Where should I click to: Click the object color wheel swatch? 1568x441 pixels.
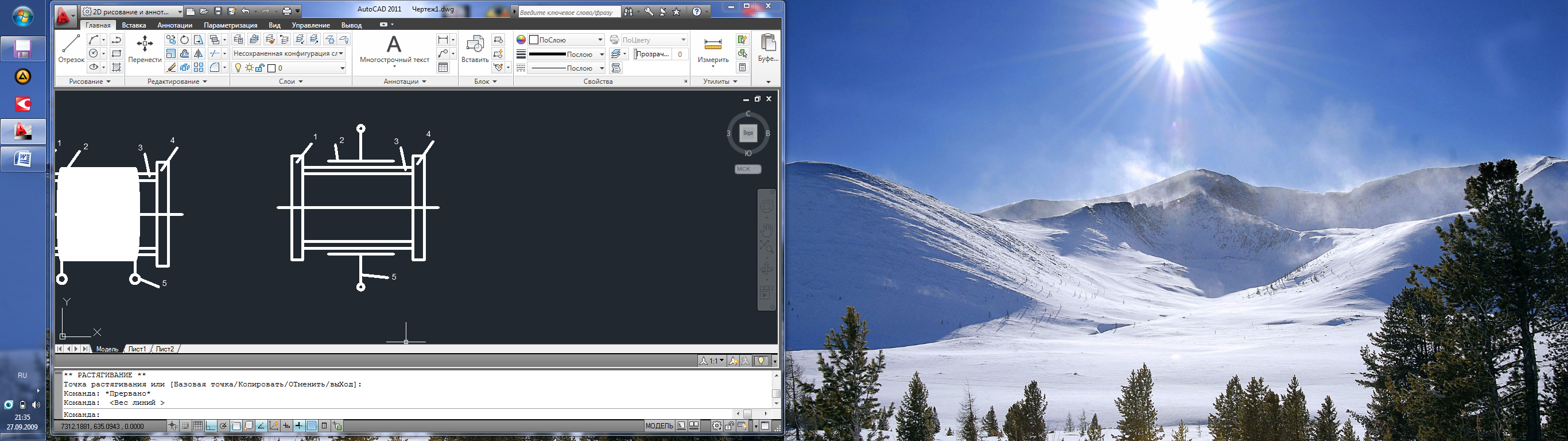pyautogui.click(x=521, y=40)
